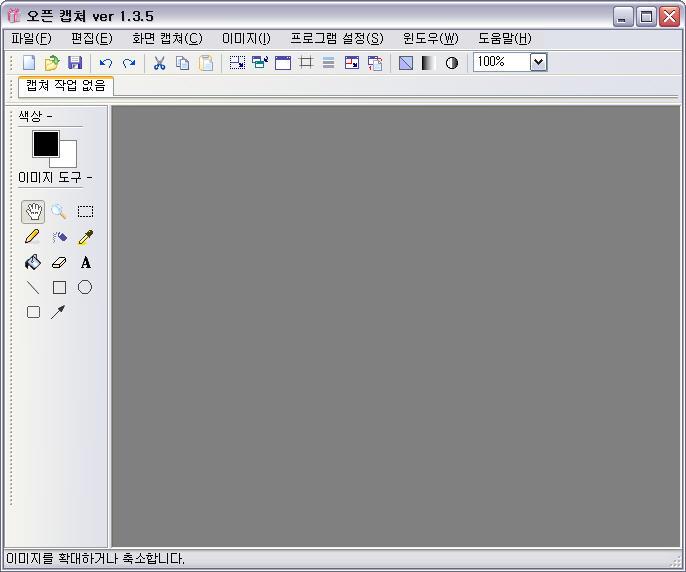Select the 캡쳐 작업 없음 tab
Viewport: 686px width, 572px height.
pos(66,86)
